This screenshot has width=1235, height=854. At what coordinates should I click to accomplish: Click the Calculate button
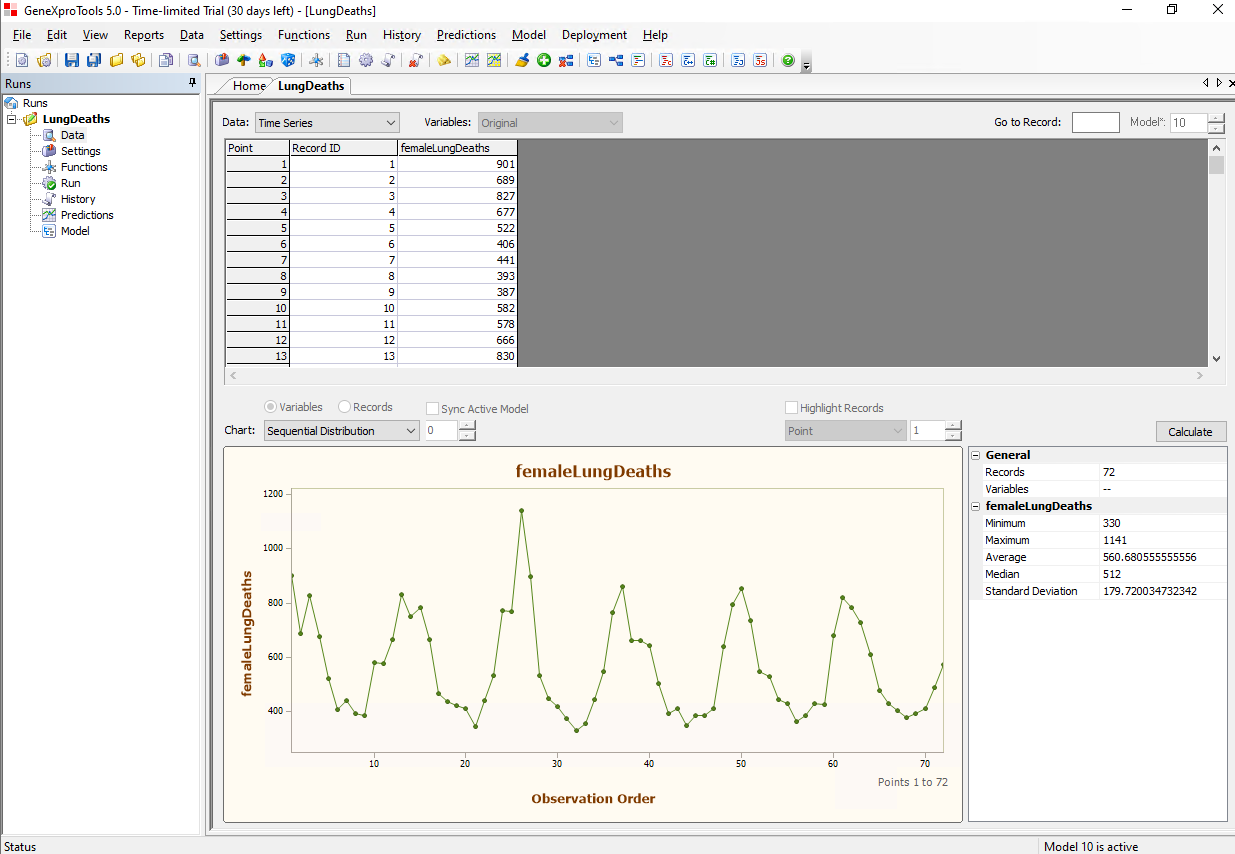click(1190, 432)
